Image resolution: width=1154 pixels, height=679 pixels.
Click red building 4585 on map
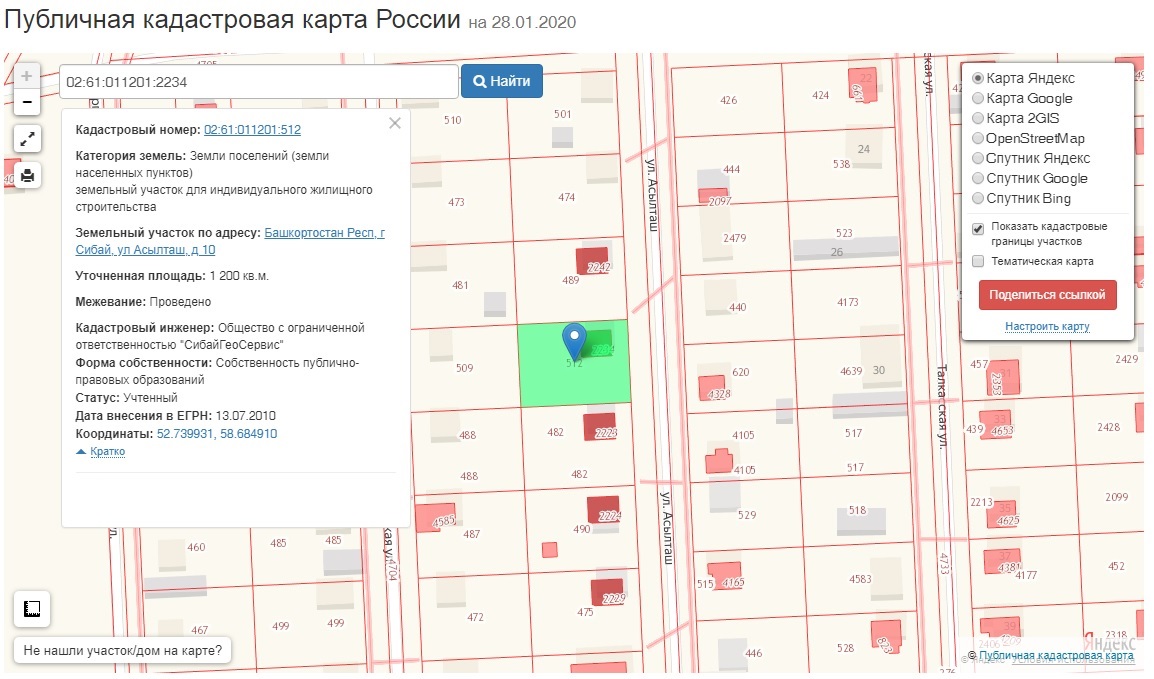pos(436,517)
